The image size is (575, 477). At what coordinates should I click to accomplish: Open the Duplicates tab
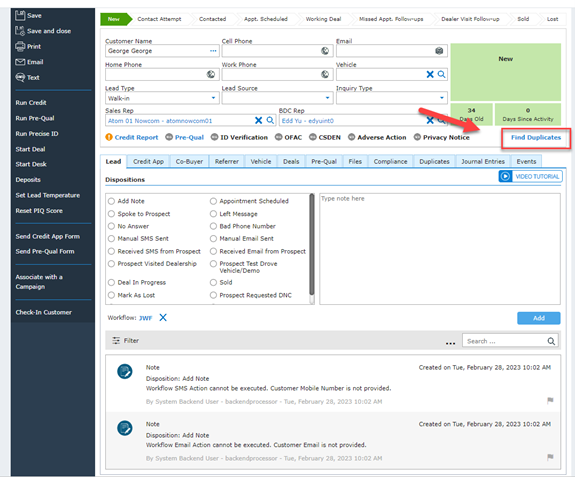tap(435, 161)
